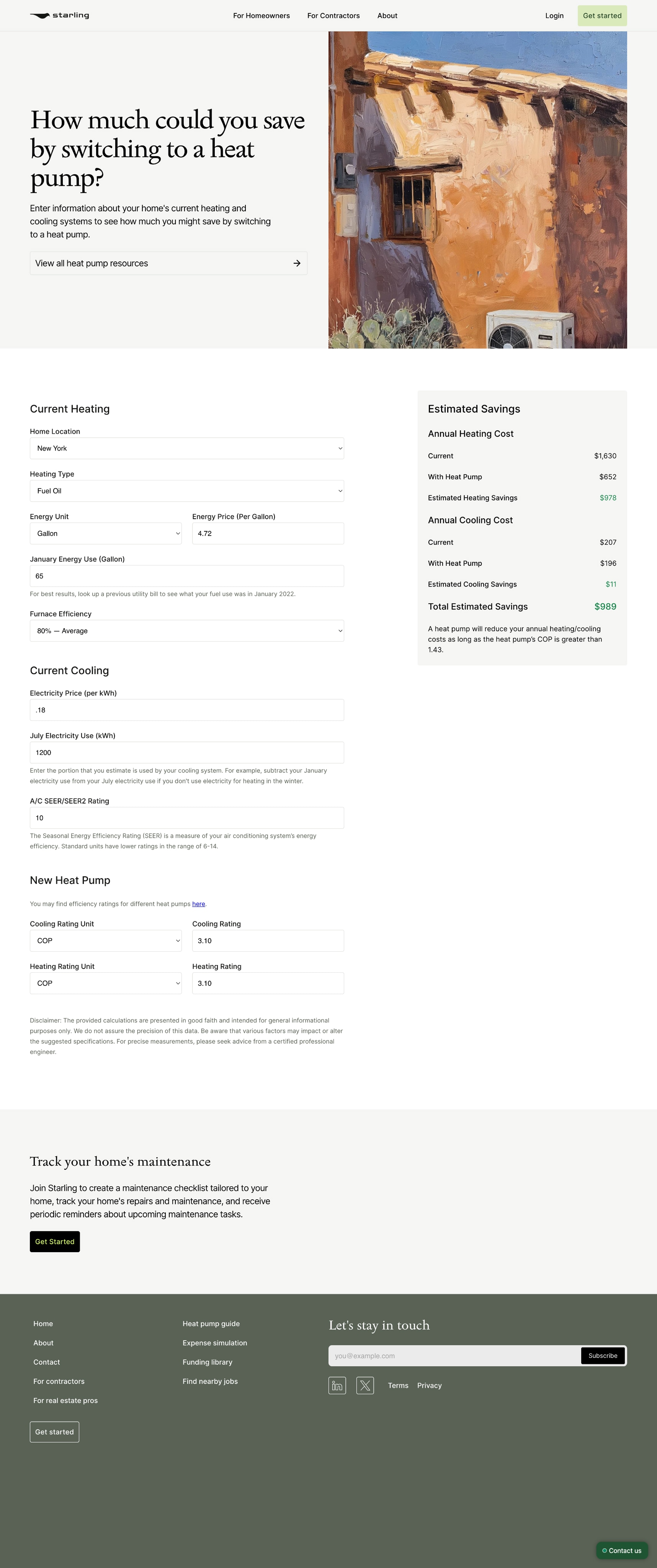Click the footer Get started button
This screenshot has width=657, height=1568.
click(54, 1432)
